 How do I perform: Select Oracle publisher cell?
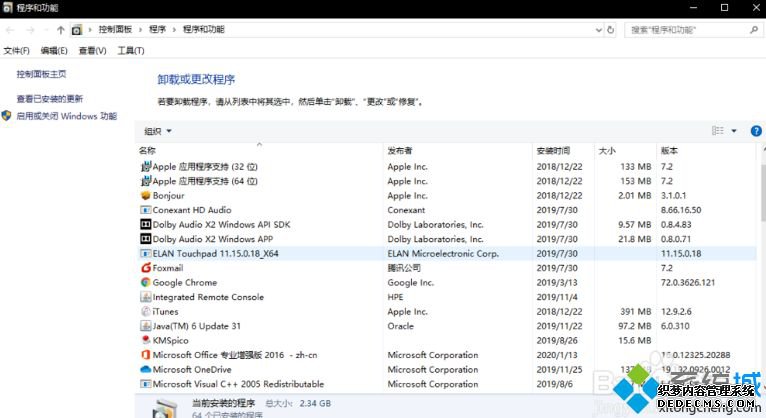401,326
